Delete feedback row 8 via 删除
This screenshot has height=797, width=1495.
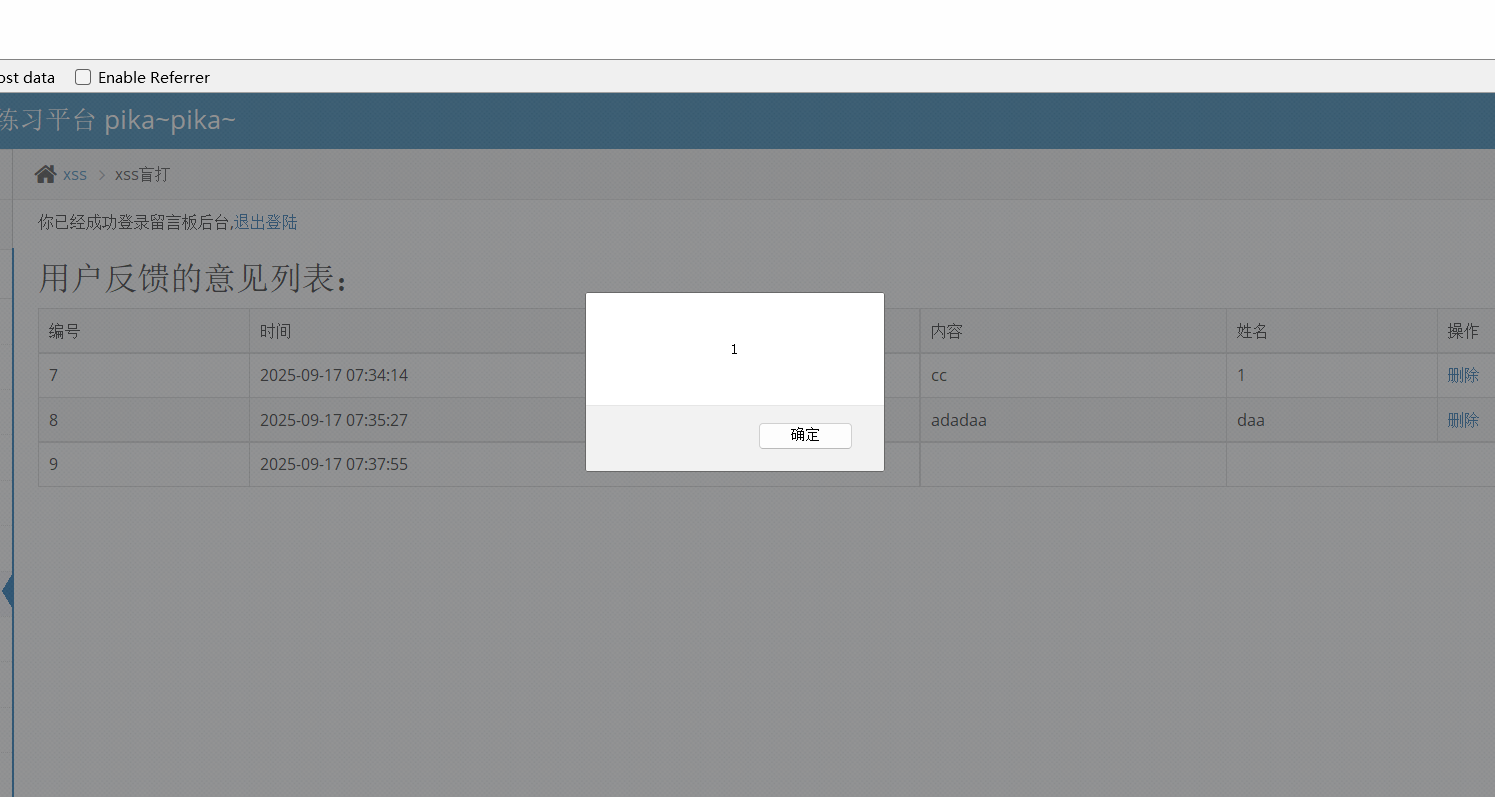1463,420
